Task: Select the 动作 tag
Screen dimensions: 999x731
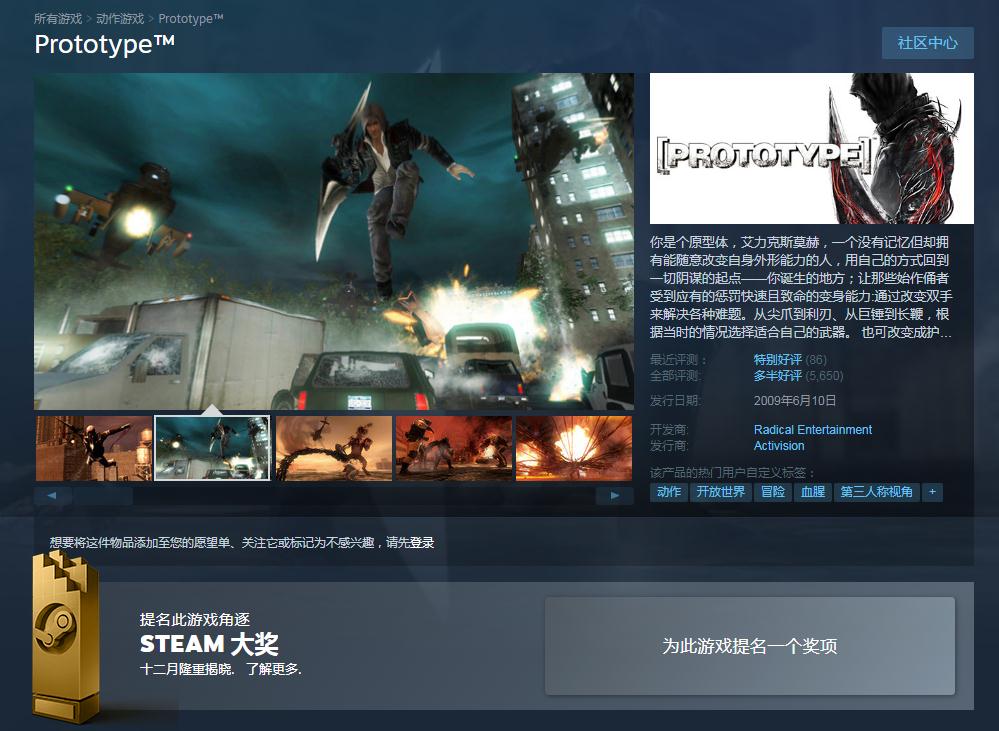Action: click(669, 492)
